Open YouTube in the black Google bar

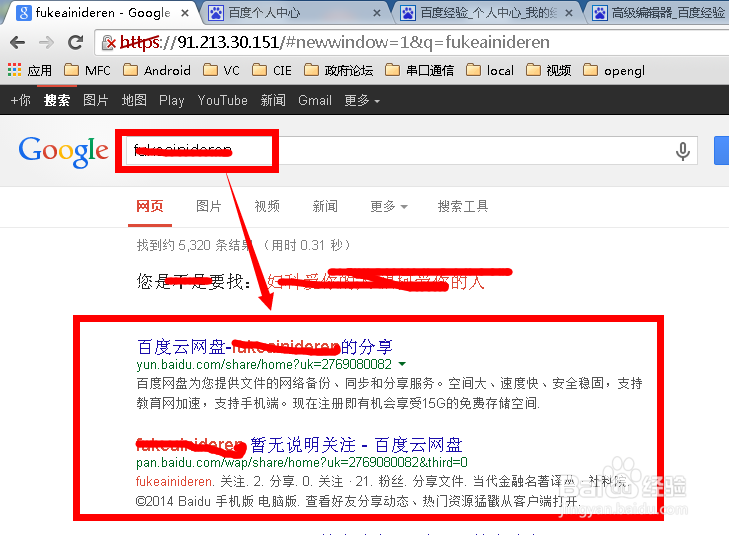pos(223,100)
